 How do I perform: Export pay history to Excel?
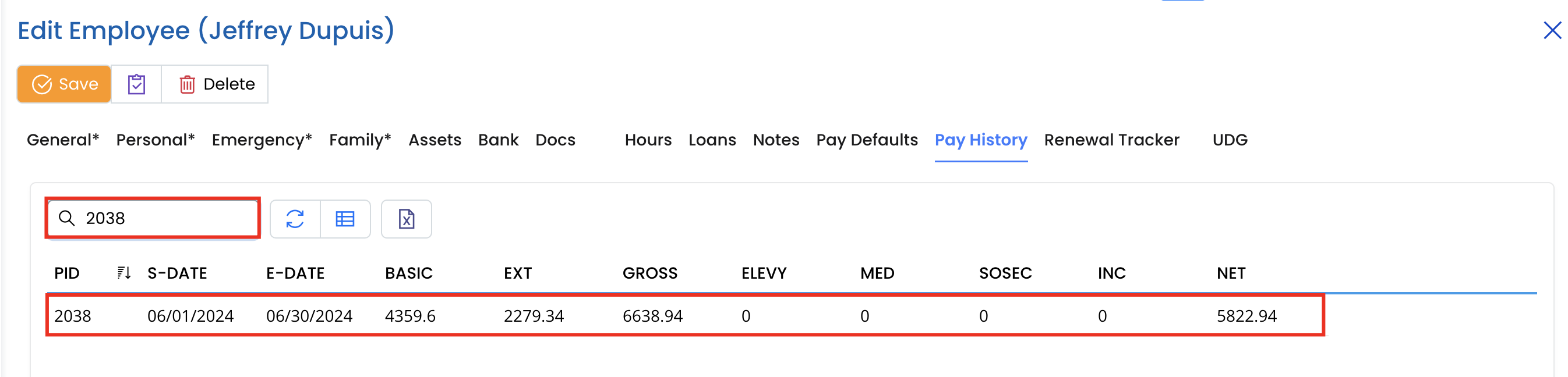coord(406,219)
